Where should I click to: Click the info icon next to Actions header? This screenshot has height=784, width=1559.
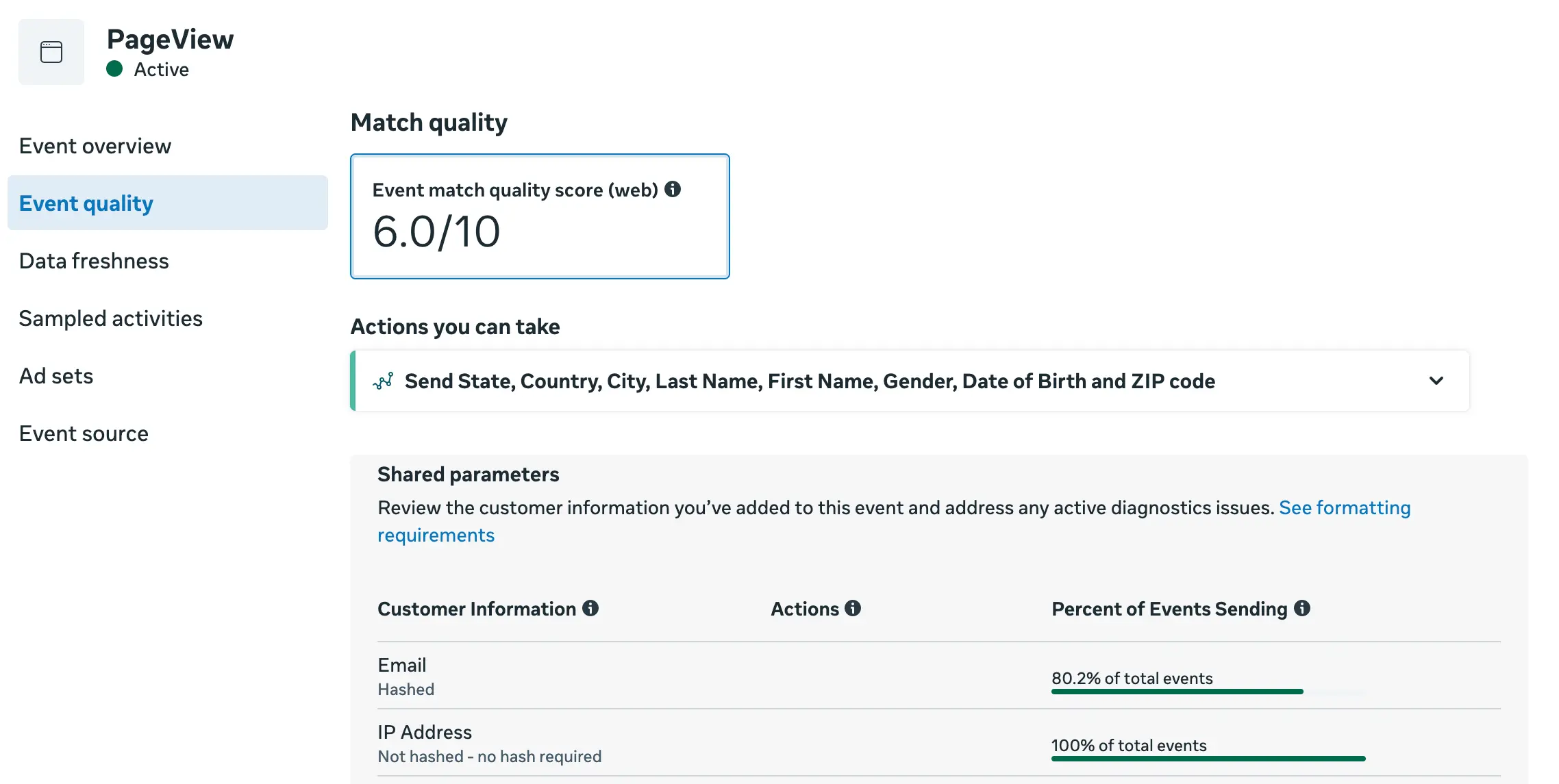click(x=853, y=608)
